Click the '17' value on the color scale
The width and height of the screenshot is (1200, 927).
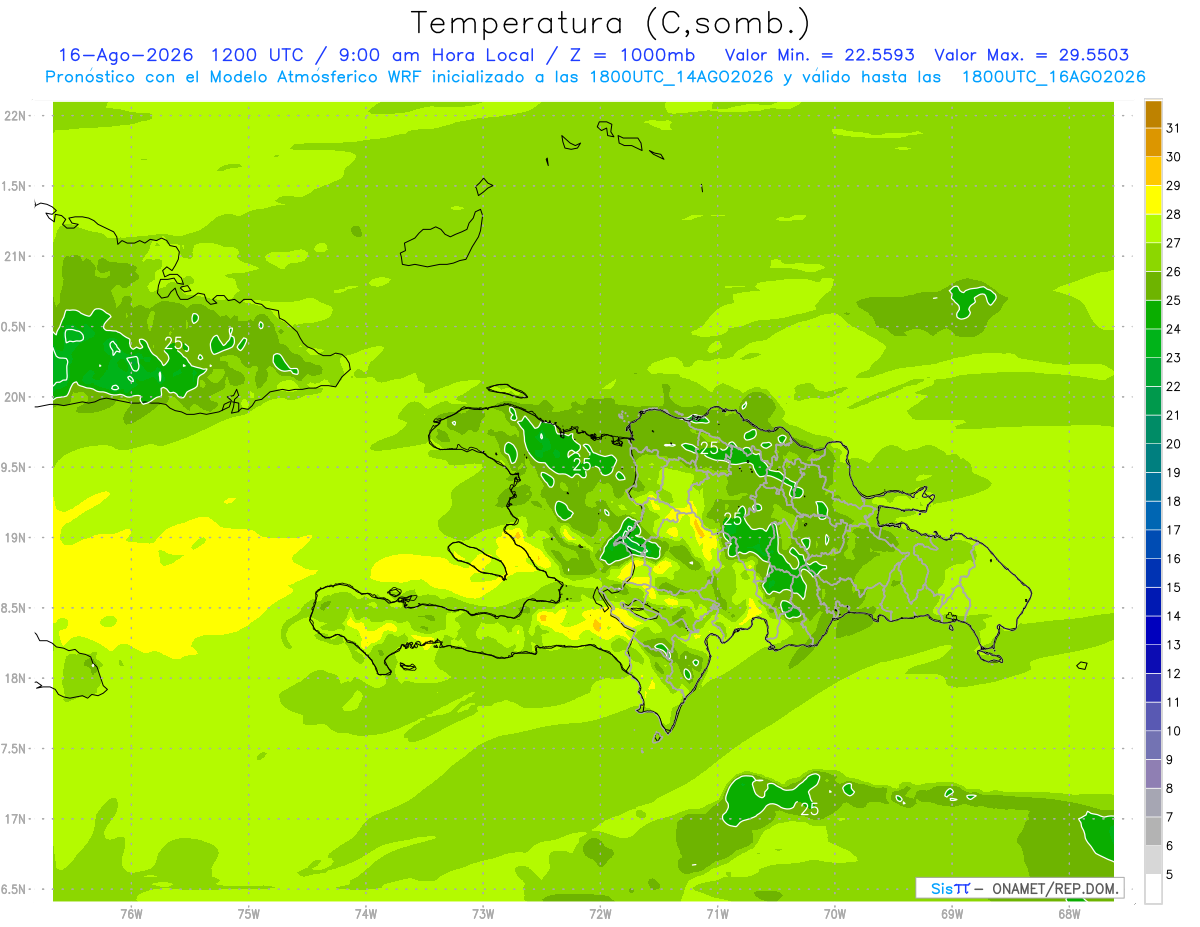[x=1174, y=530]
